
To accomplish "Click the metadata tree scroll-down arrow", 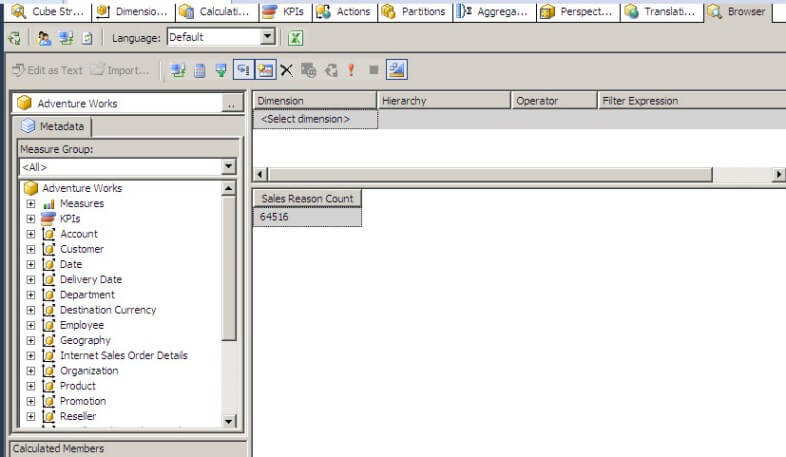I will (x=228, y=421).
